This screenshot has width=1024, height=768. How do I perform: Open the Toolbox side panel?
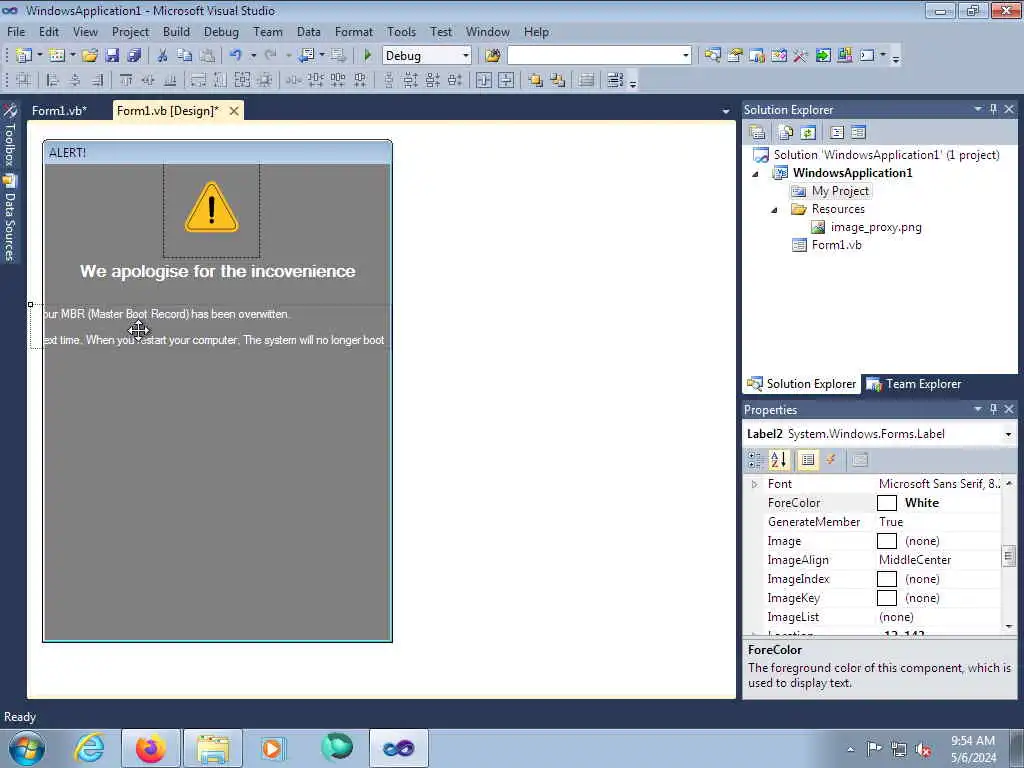pos(10,135)
